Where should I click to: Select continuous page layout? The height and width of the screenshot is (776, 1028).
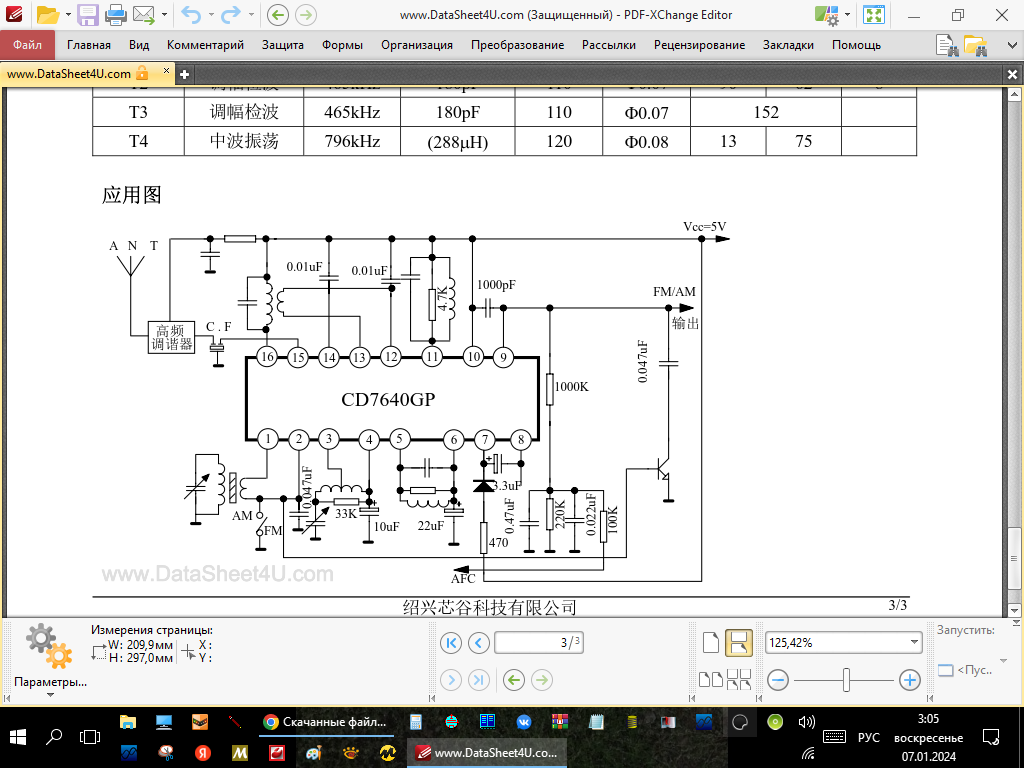pos(739,642)
